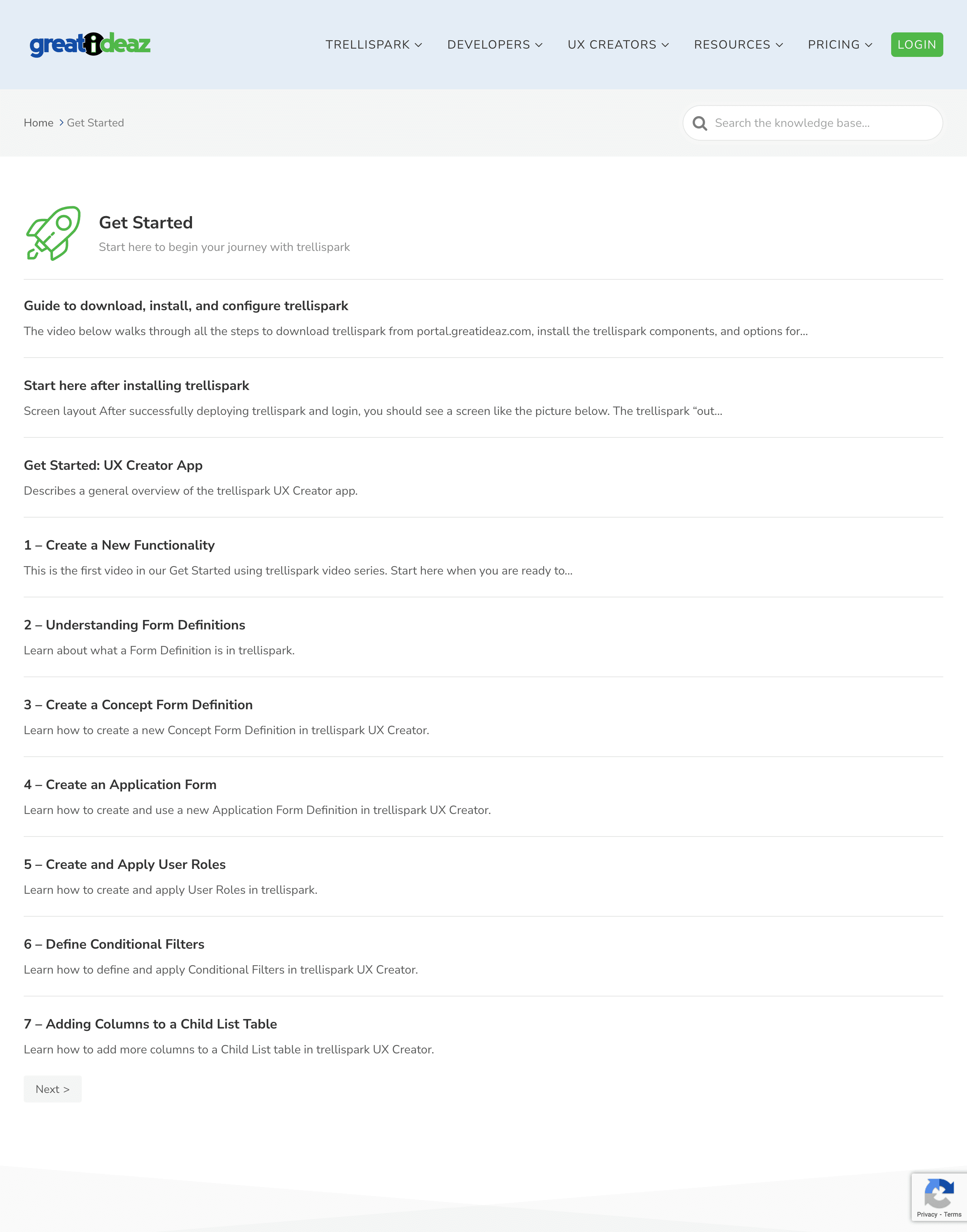Open '4 – Create an Application Form' article
The height and width of the screenshot is (1232, 967).
(120, 785)
